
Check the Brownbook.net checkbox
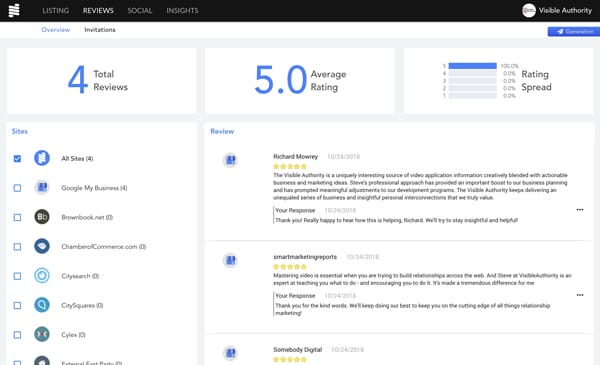(17, 217)
